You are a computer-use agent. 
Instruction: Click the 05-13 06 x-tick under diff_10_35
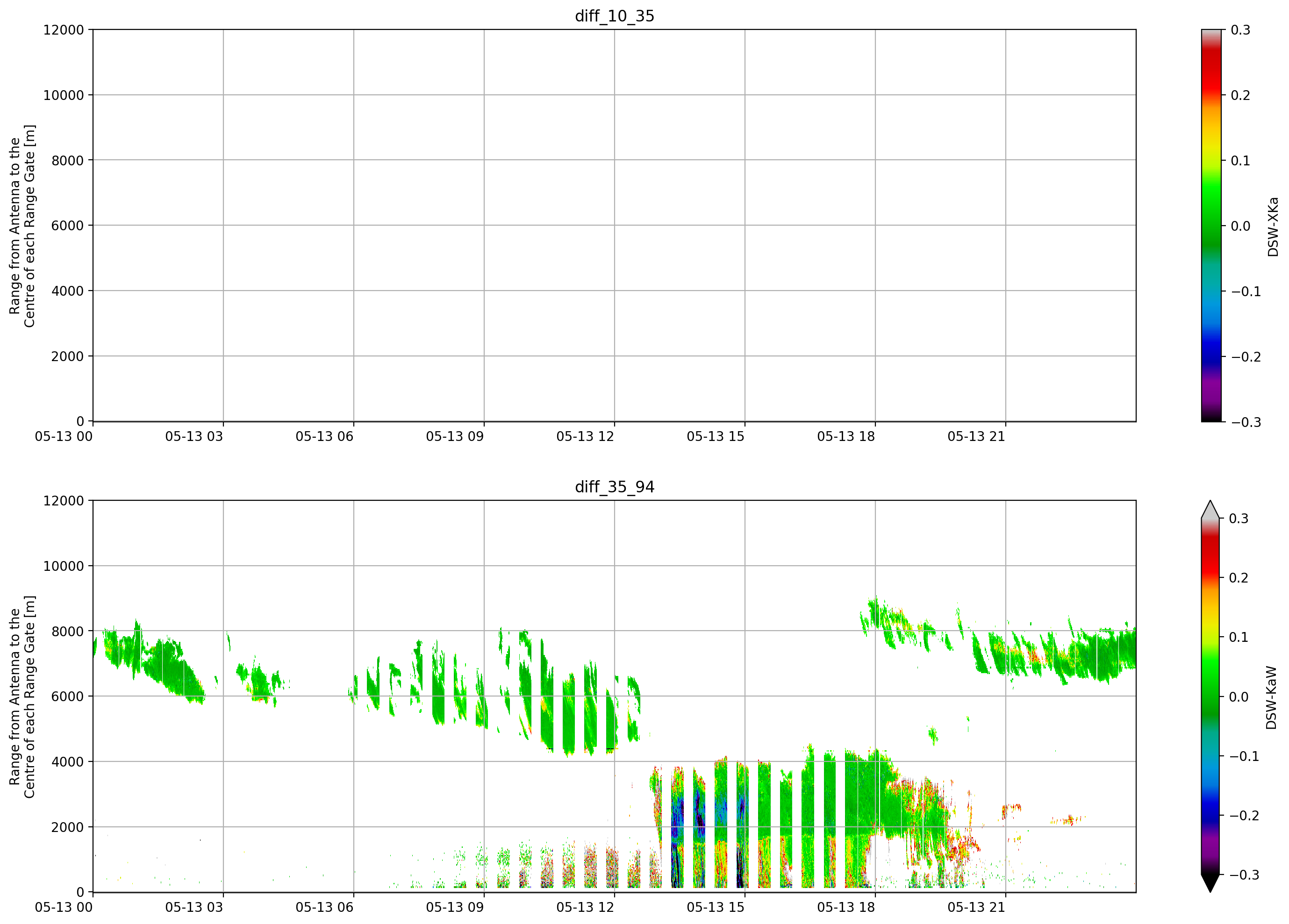(x=324, y=437)
